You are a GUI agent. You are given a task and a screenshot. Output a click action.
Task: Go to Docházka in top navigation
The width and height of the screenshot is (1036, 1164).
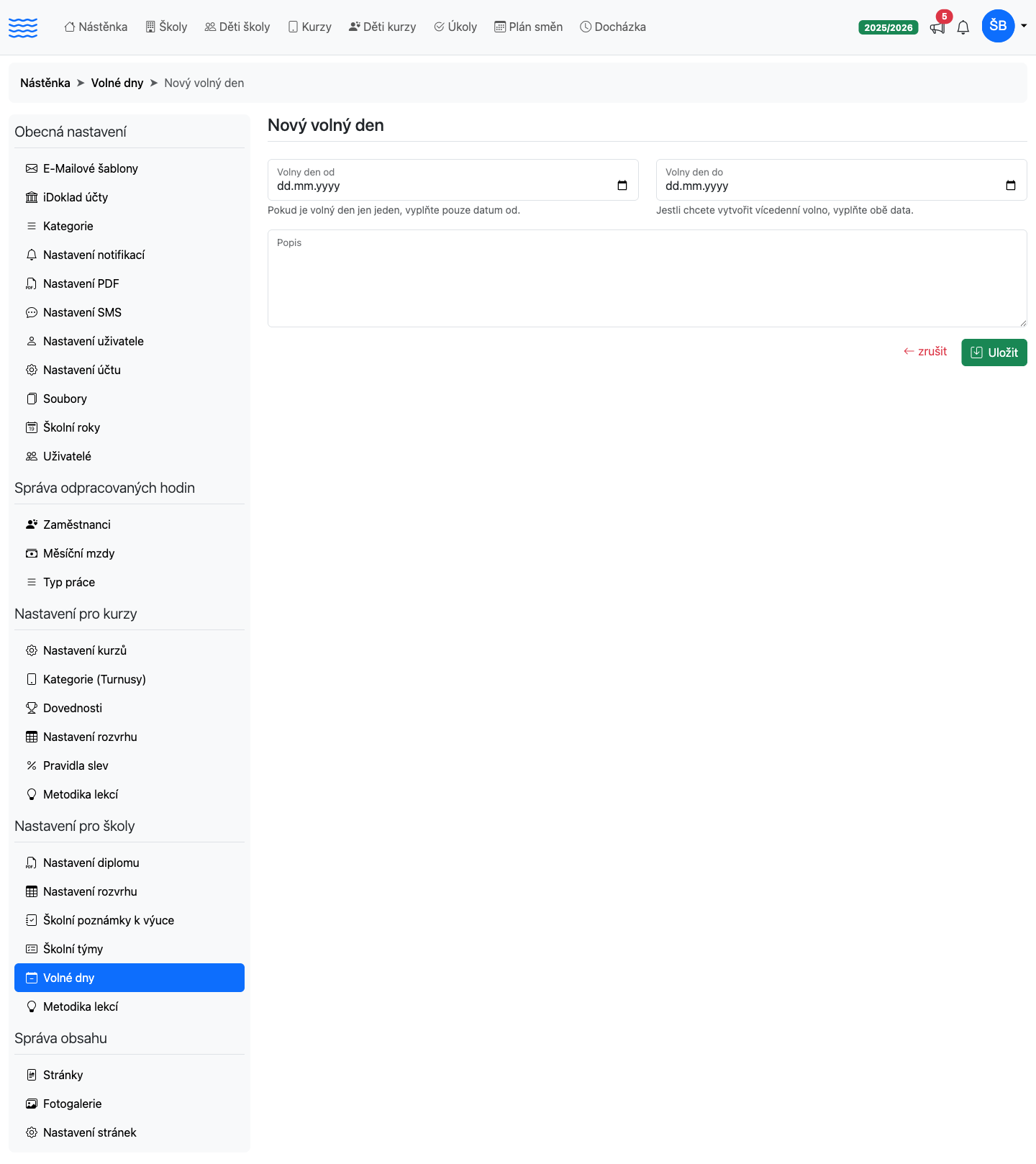point(613,27)
